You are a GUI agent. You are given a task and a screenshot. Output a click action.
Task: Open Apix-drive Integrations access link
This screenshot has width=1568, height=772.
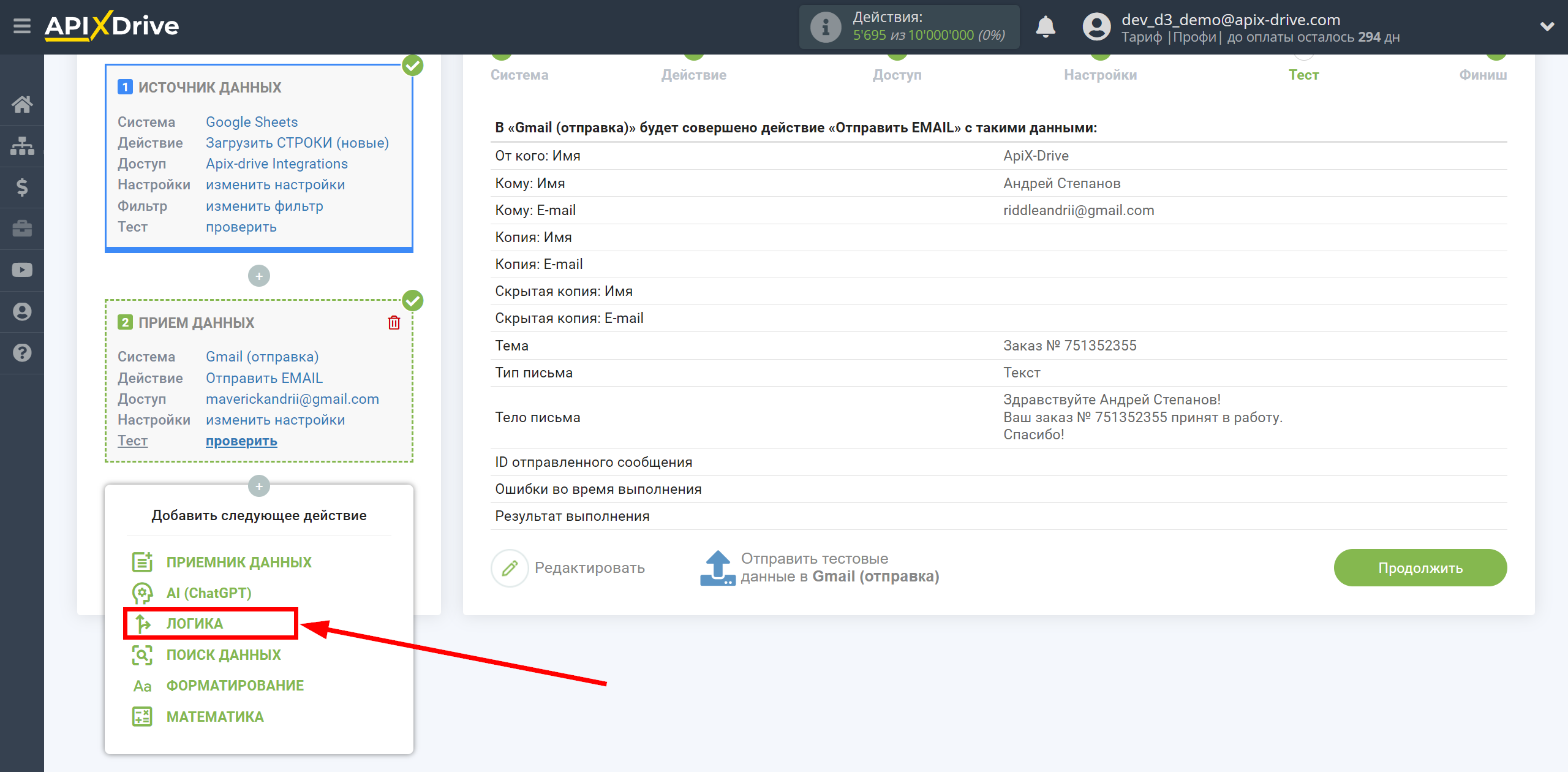coord(277,164)
